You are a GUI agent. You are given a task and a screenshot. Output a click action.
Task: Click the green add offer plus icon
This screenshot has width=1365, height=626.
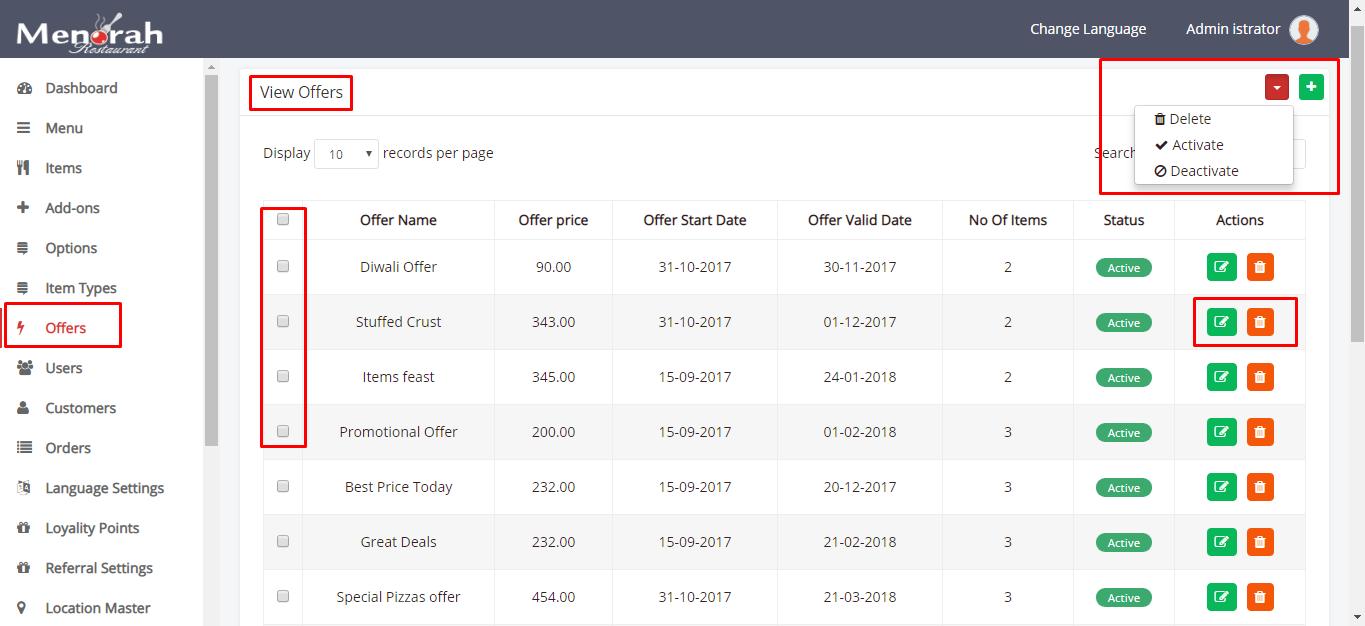coord(1311,87)
